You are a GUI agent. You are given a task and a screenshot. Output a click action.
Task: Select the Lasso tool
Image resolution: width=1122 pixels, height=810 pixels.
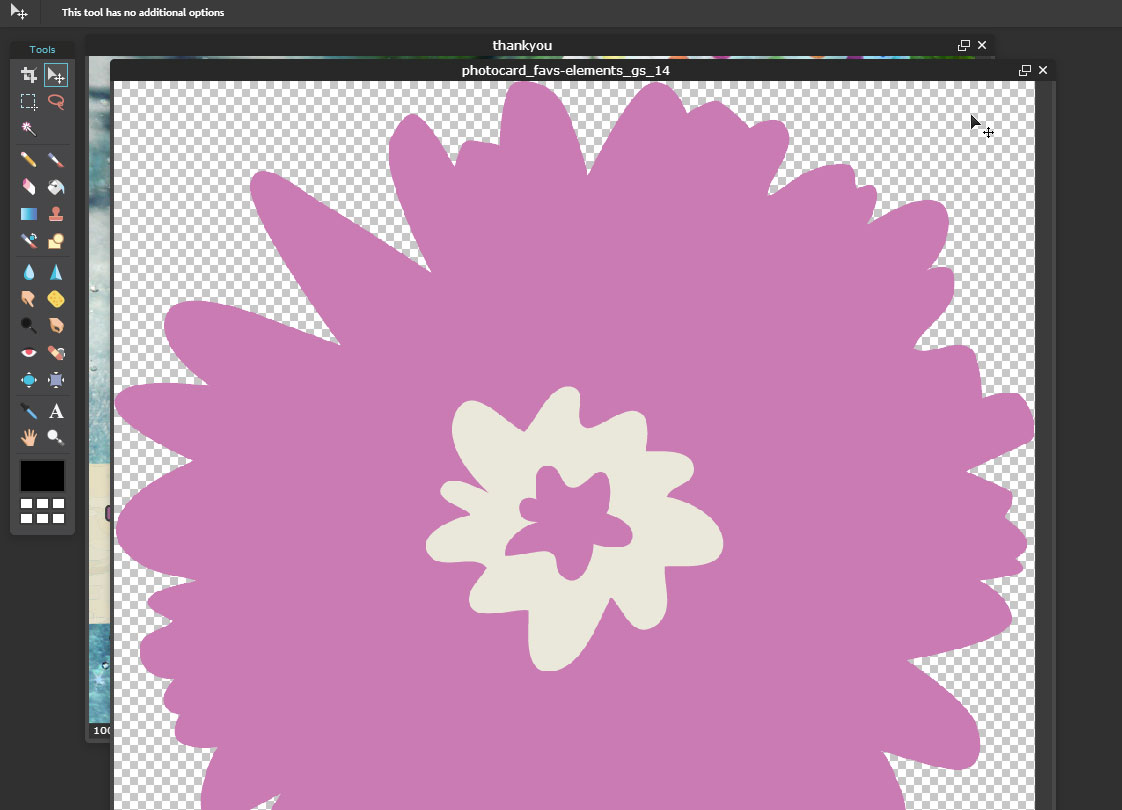56,101
